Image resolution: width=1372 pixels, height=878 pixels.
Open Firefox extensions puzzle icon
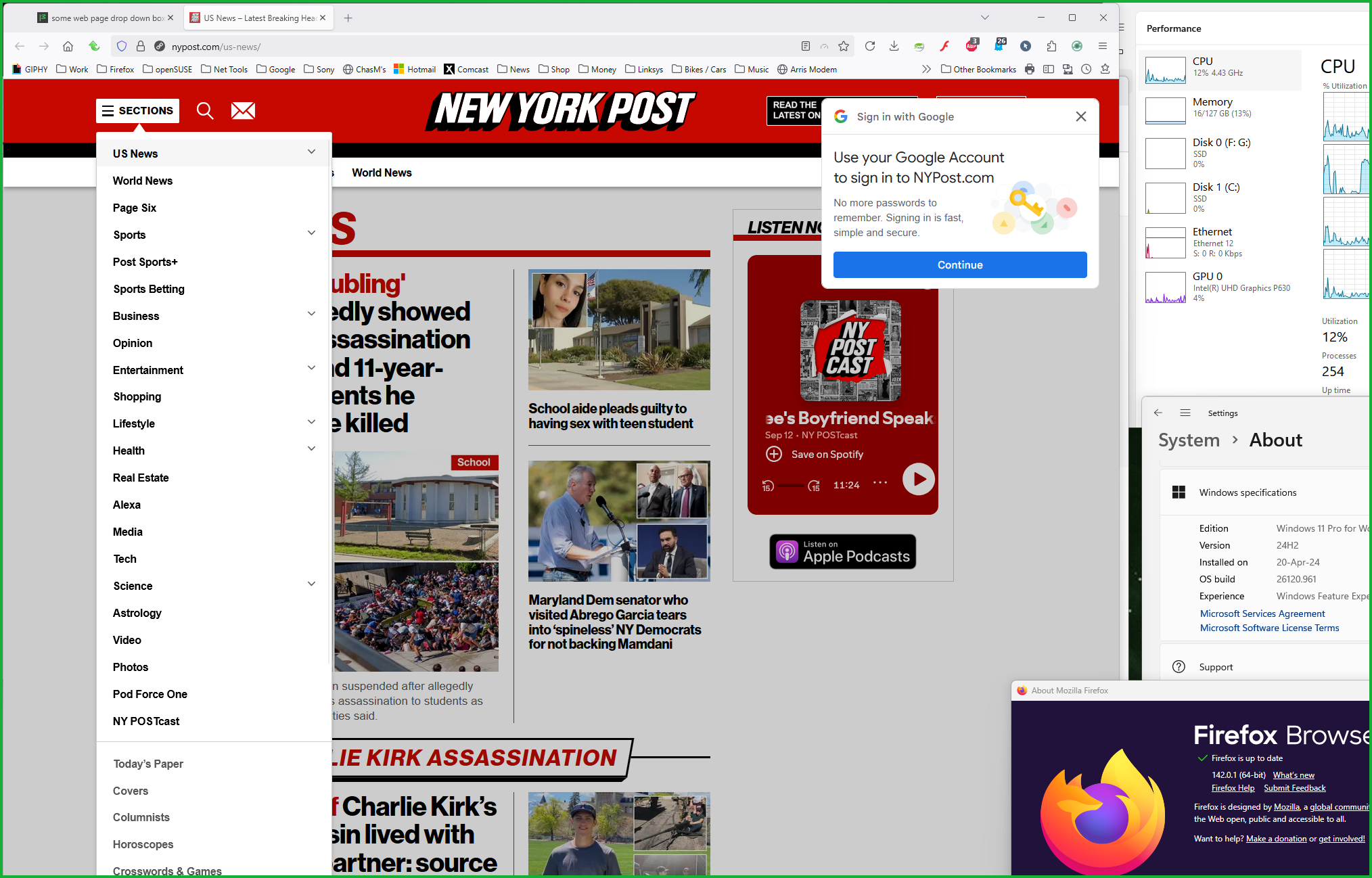click(1051, 46)
